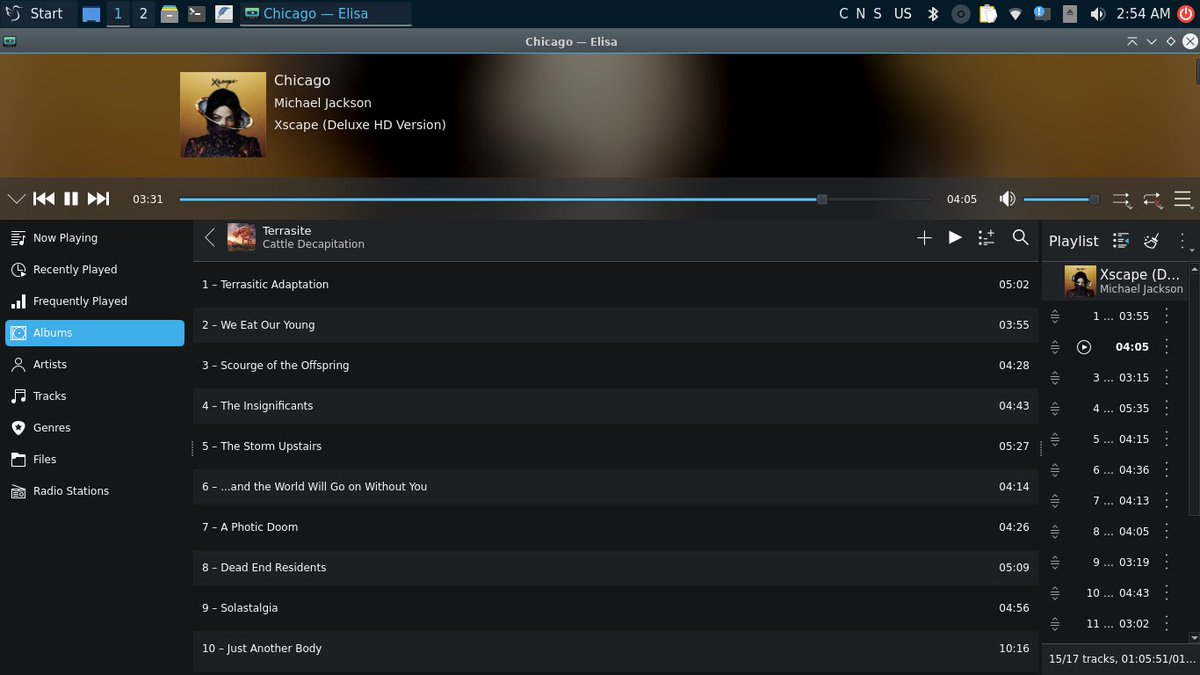Open the album sort options icon

point(986,237)
